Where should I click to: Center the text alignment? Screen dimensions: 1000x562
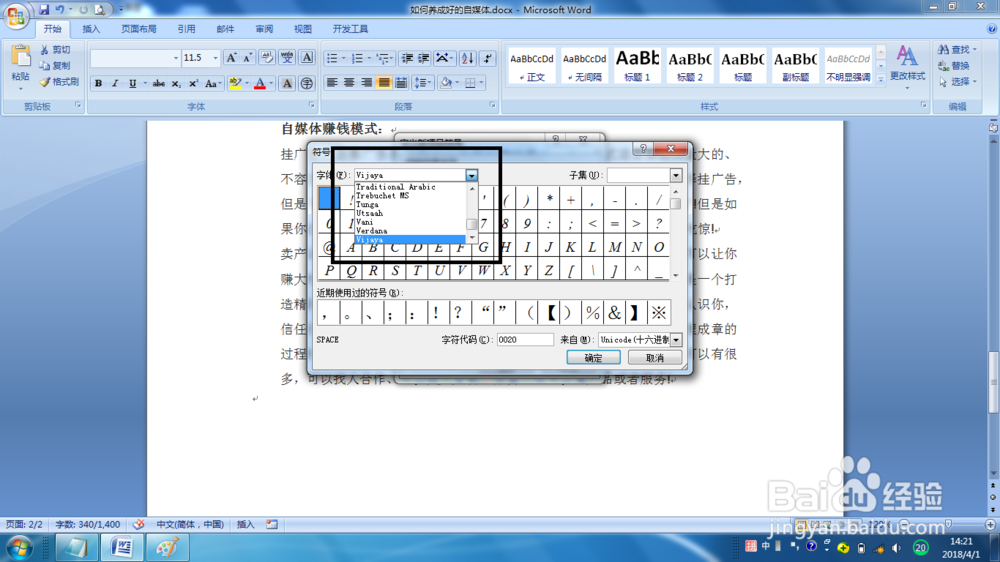click(349, 83)
